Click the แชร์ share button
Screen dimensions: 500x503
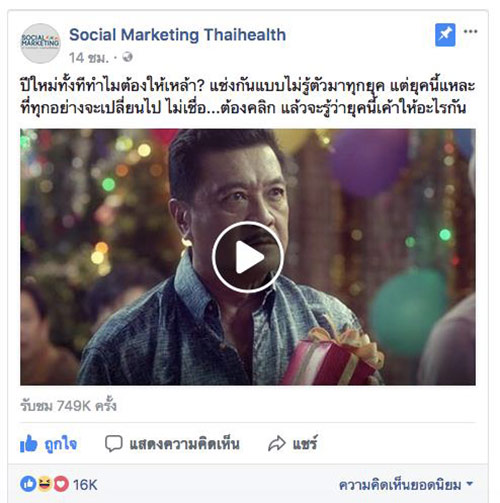tap(293, 444)
